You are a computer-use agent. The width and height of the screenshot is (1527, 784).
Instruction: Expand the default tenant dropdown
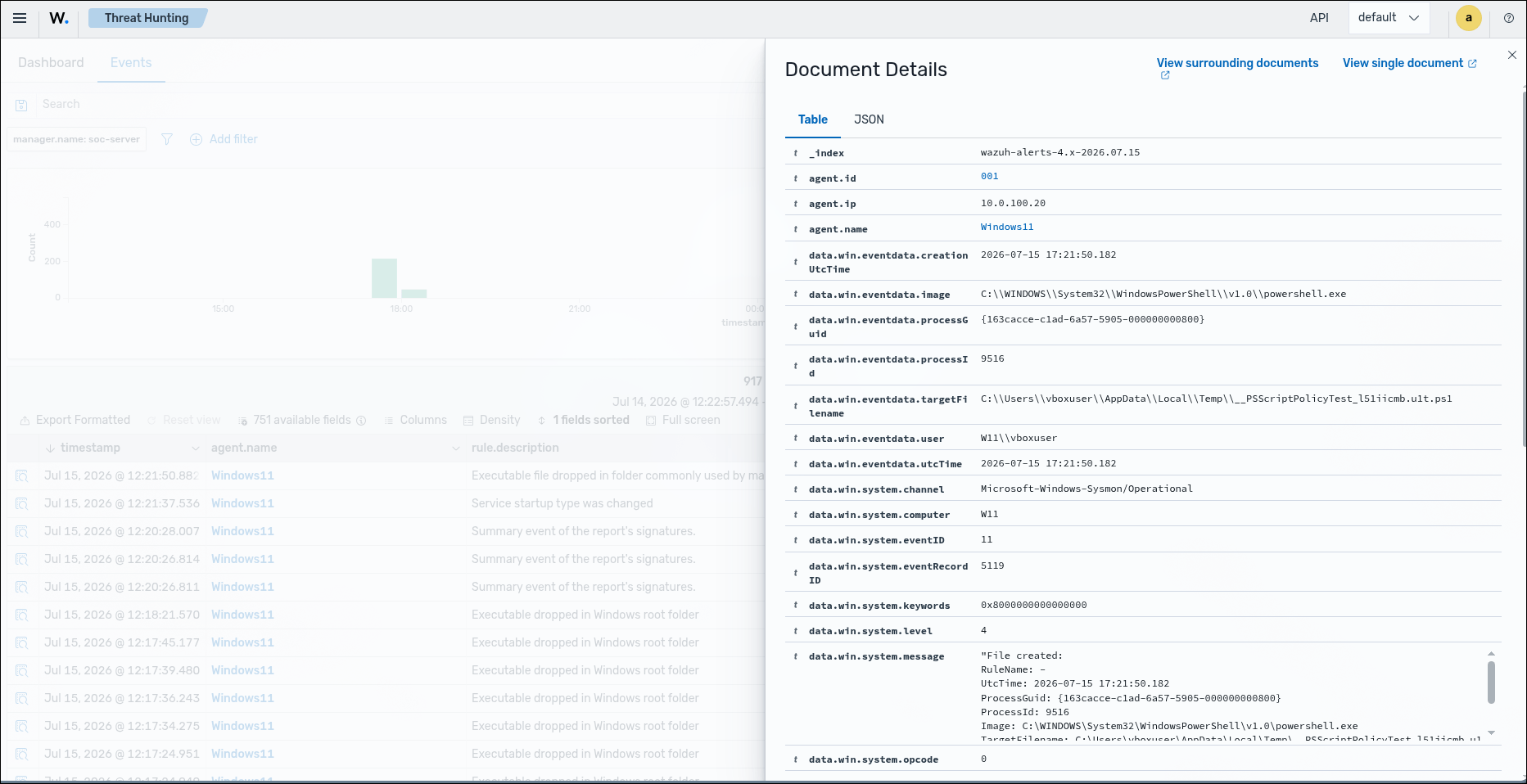pos(1389,18)
